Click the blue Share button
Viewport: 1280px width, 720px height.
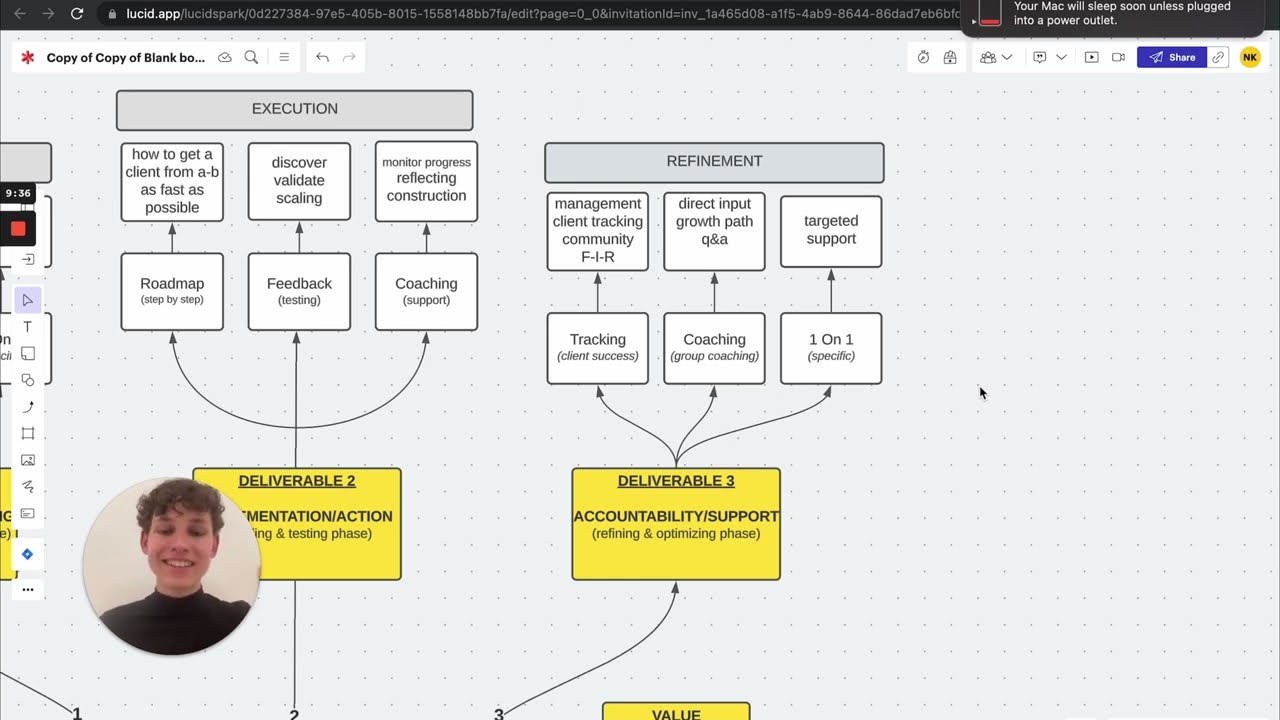[x=1172, y=57]
